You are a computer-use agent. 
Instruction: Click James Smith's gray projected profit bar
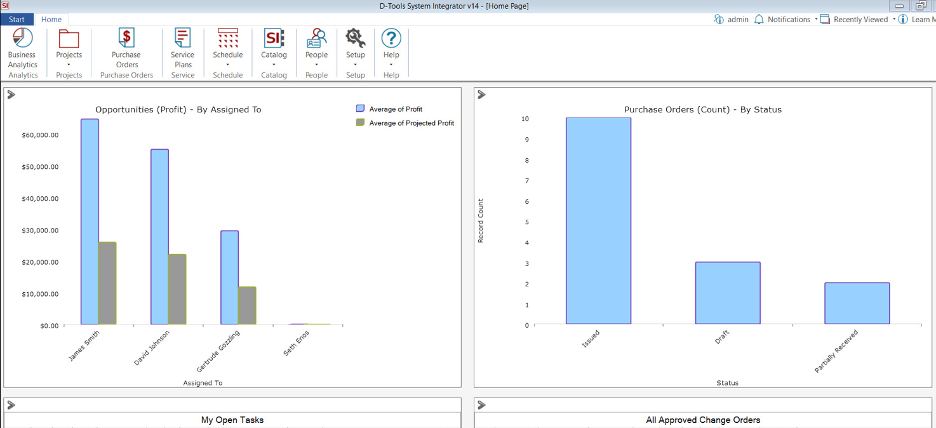[107, 284]
